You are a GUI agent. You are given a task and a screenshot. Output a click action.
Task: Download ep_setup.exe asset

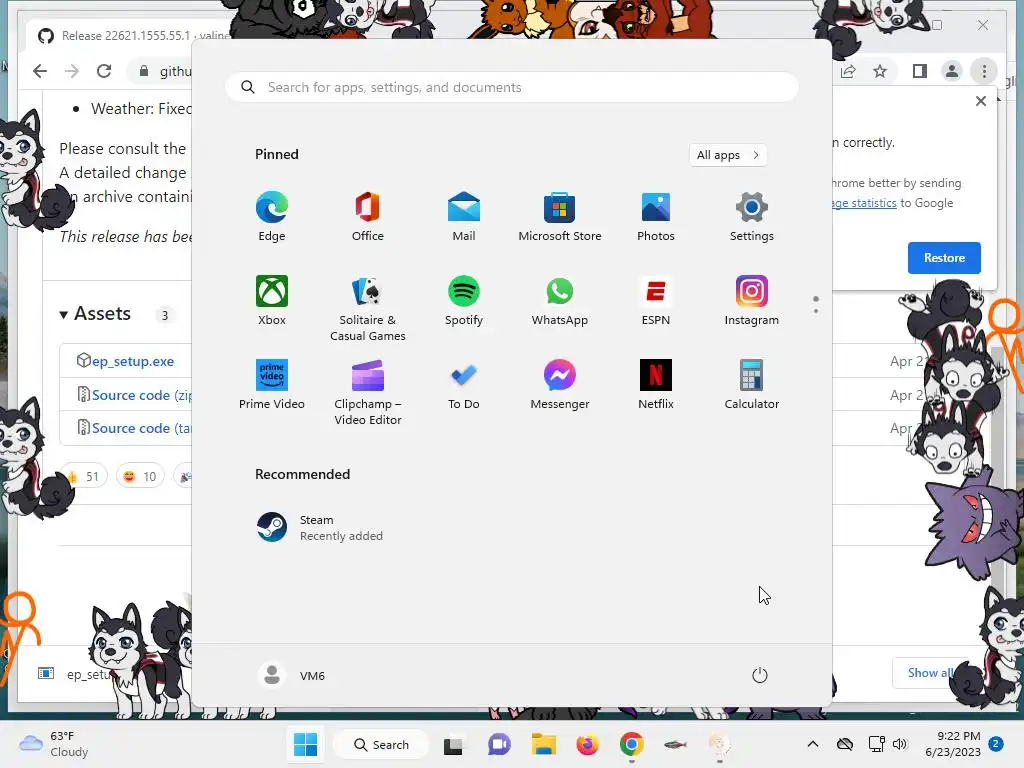click(x=133, y=361)
